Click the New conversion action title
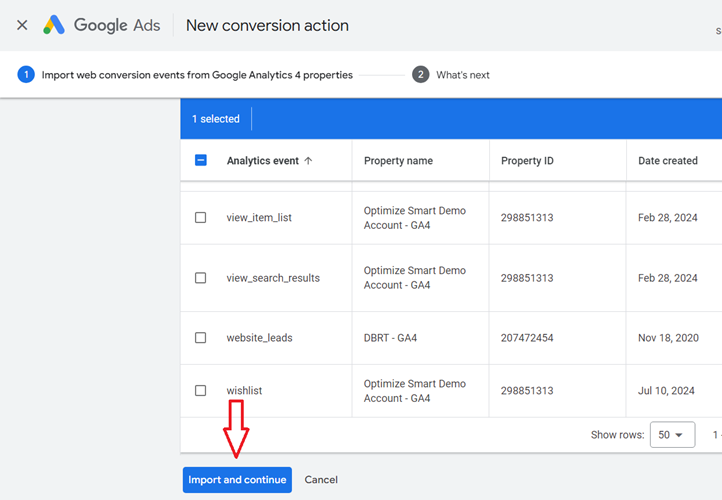 (267, 25)
